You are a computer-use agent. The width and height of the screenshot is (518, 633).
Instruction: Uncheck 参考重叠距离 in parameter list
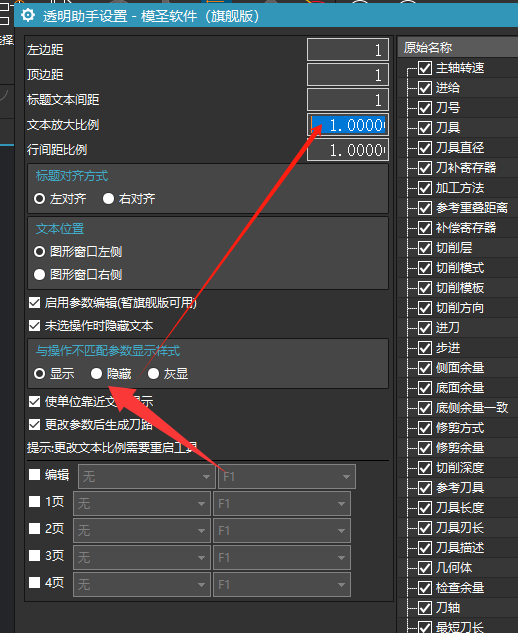(x=425, y=208)
